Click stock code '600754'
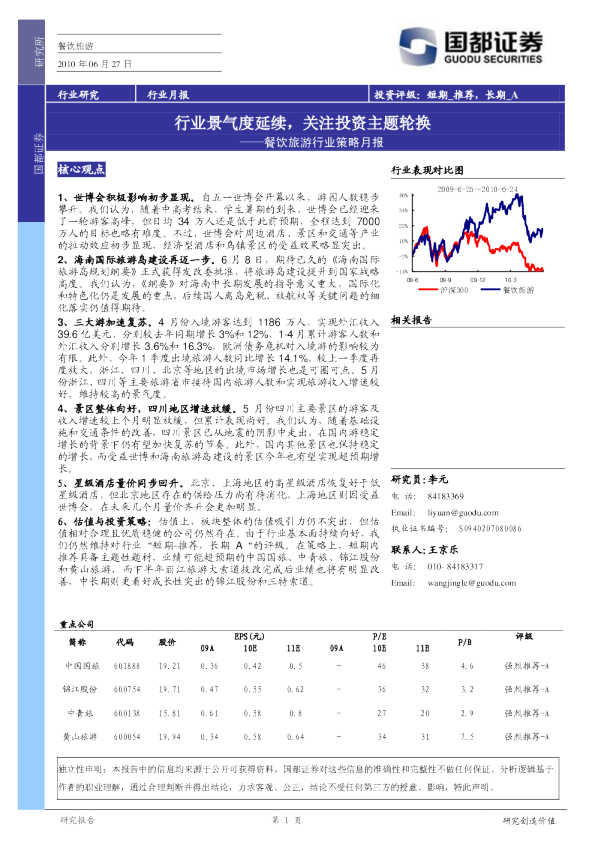This screenshot has height=842, width=595. click(x=127, y=689)
